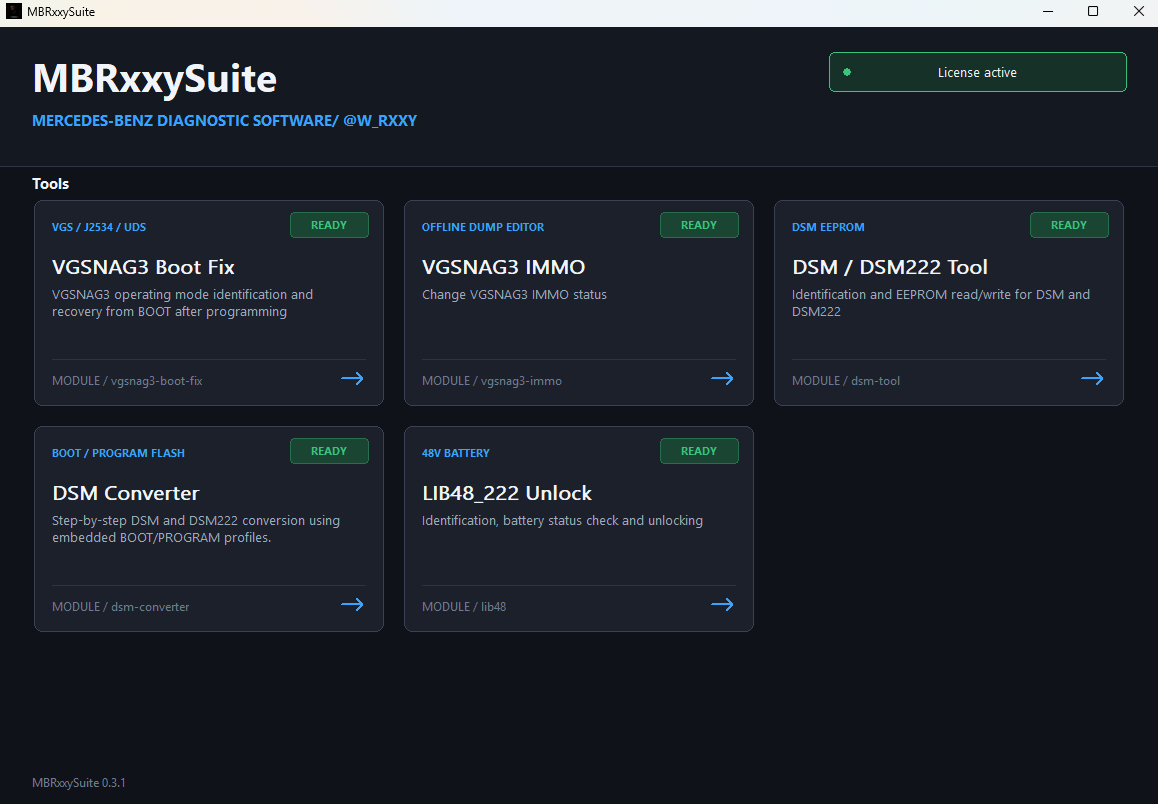Open DSM Converter arrow icon
1158x804 pixels.
(x=352, y=605)
